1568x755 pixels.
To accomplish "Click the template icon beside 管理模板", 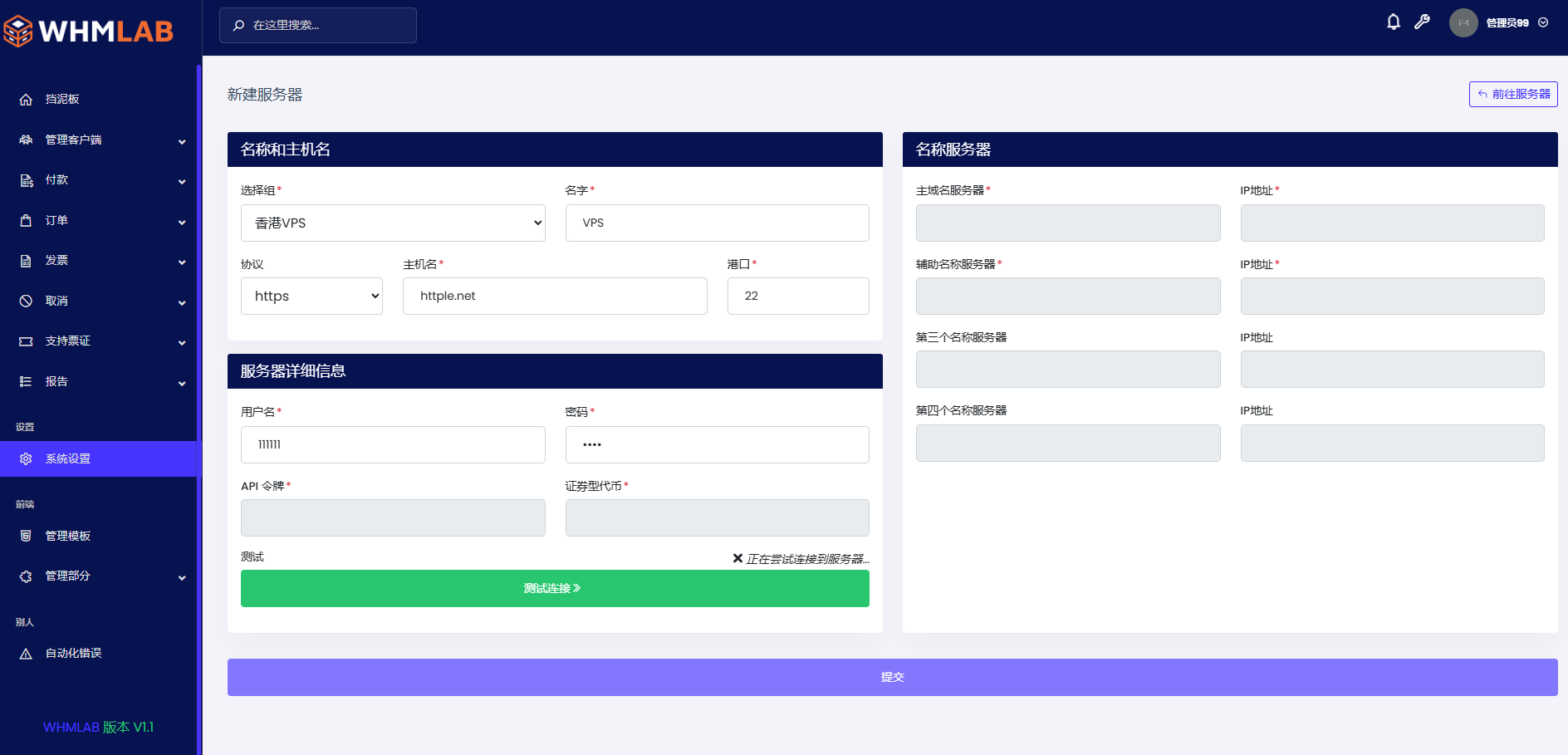I will point(26,536).
